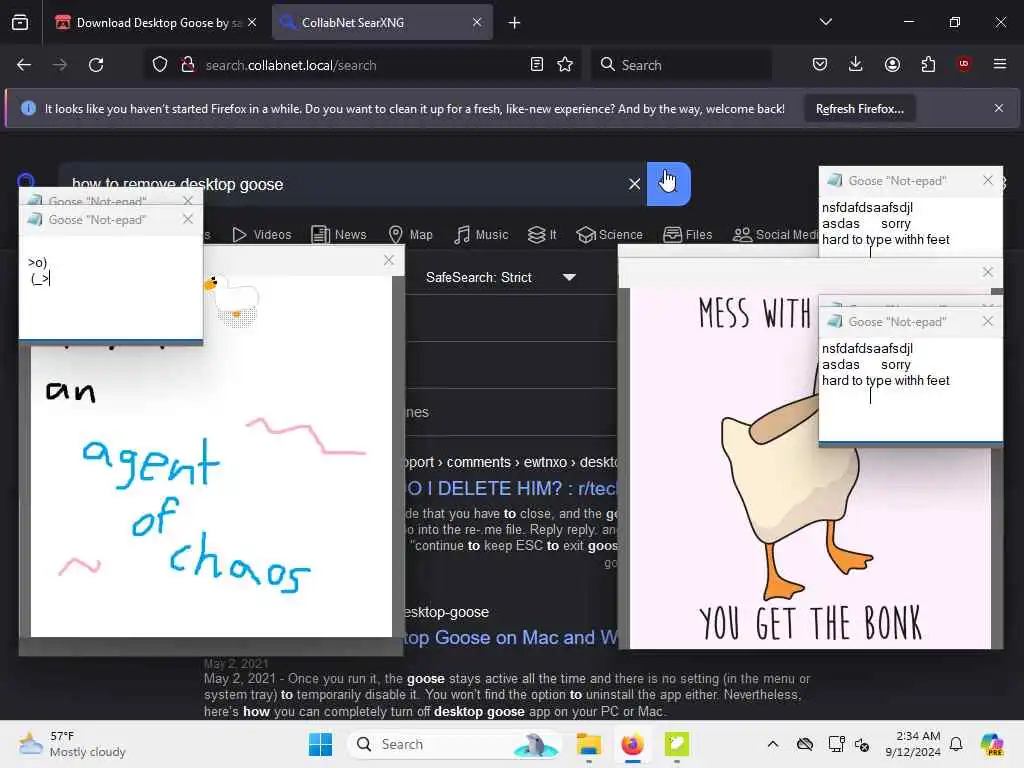Bookmark this page with star icon
1024x768 pixels.
coord(566,65)
